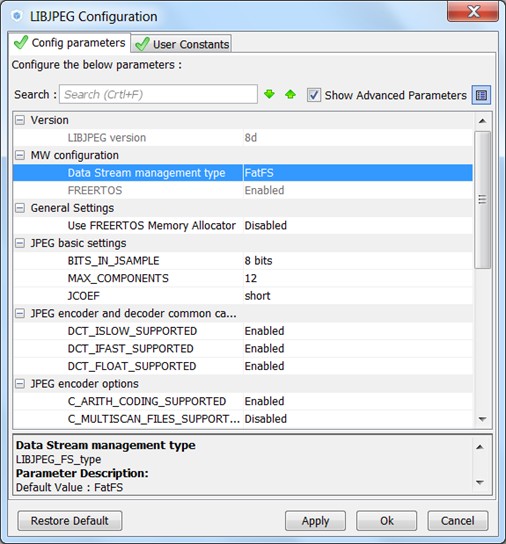
Task: Click the green down arrow search-next icon
Action: (x=269, y=94)
